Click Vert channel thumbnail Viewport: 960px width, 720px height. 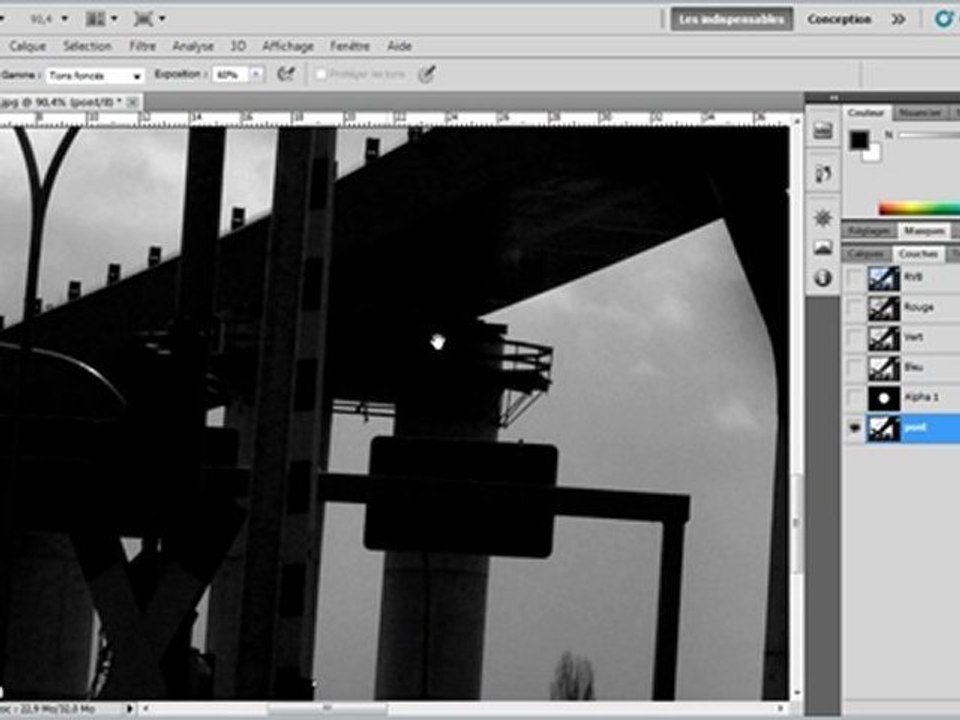pos(883,338)
